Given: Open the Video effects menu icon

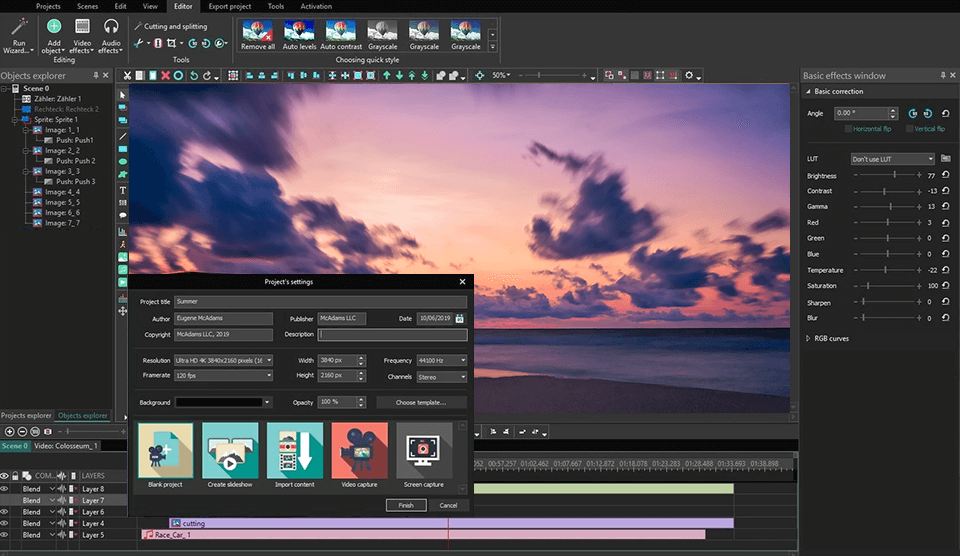Looking at the screenshot, I should coord(83,28).
